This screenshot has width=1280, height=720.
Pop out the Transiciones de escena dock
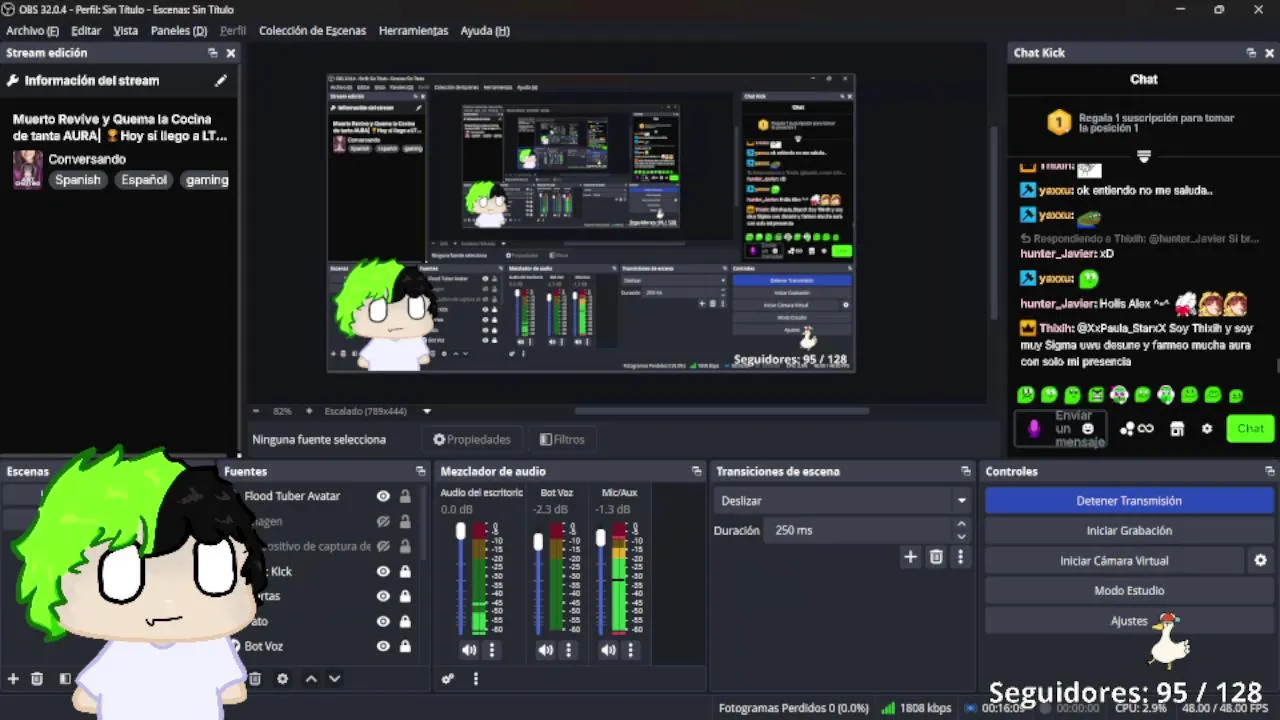(965, 471)
